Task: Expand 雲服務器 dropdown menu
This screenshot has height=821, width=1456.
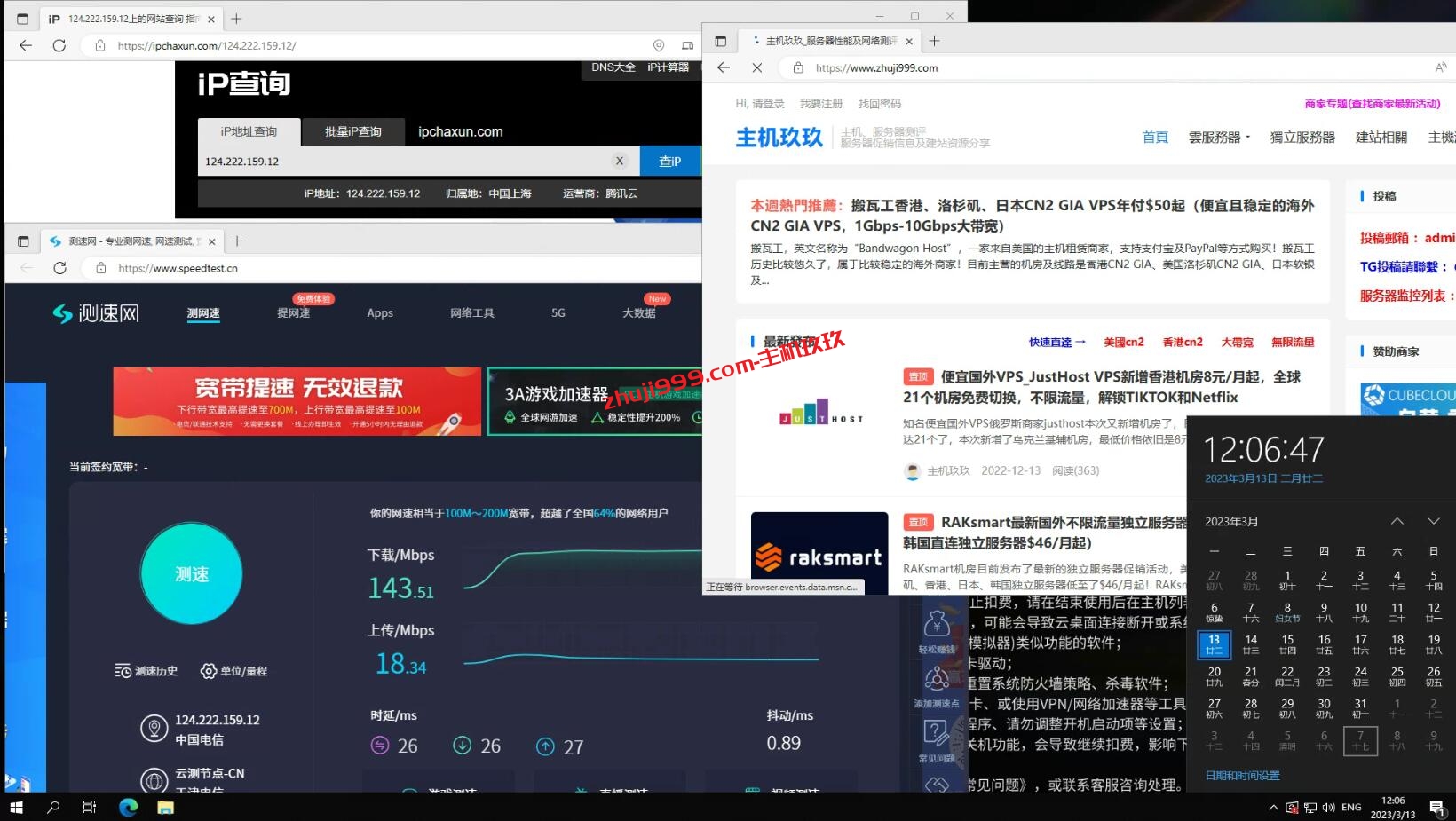Action: tap(1219, 137)
